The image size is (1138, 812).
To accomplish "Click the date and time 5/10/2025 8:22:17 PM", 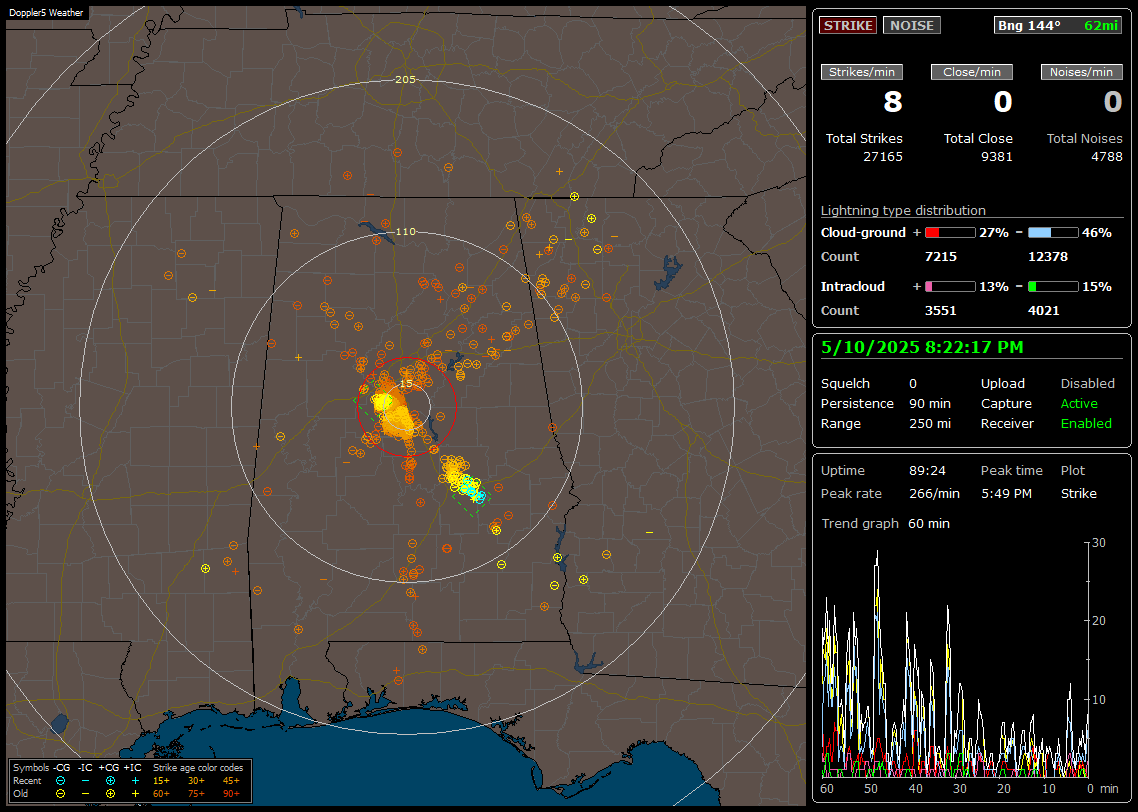I will tap(922, 348).
